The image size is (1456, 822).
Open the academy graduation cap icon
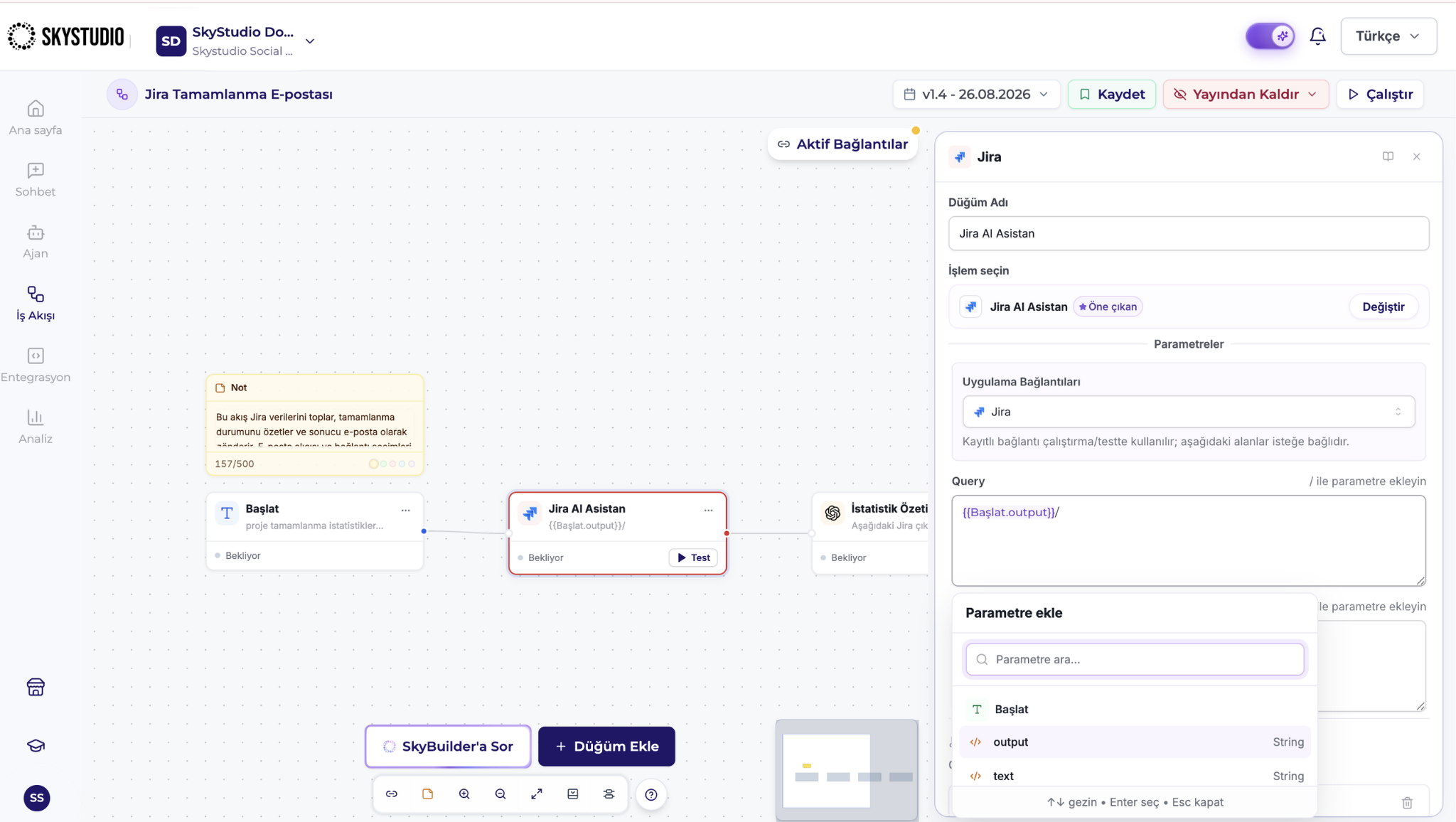coord(36,745)
